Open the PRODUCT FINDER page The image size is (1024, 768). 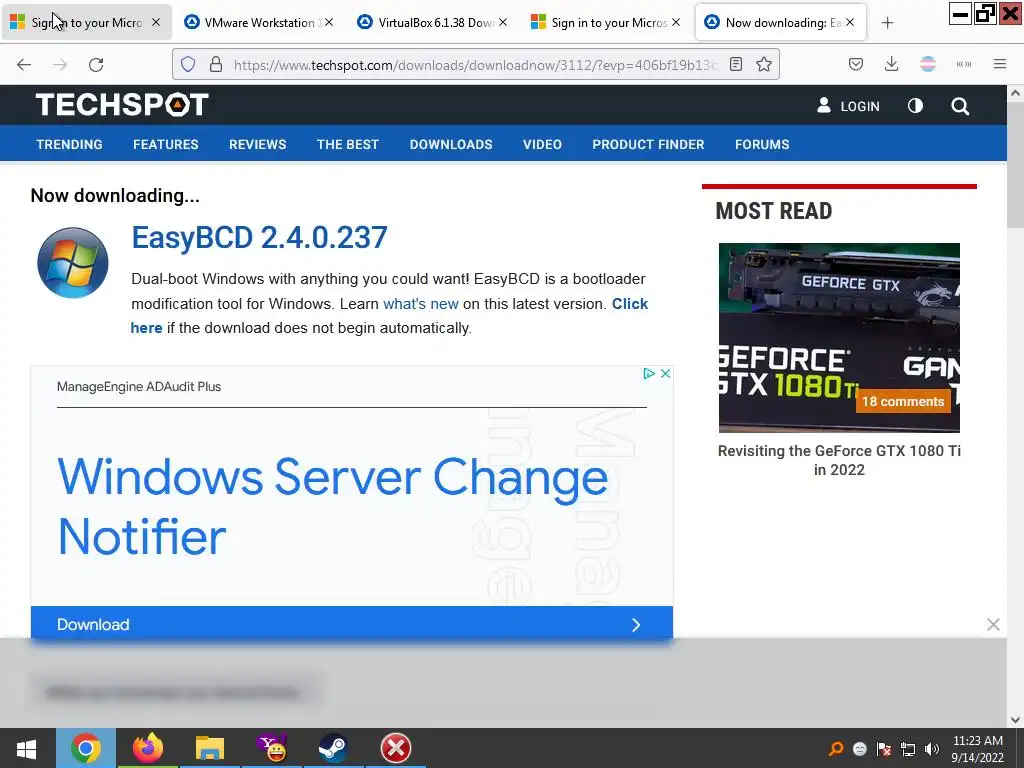click(x=648, y=144)
